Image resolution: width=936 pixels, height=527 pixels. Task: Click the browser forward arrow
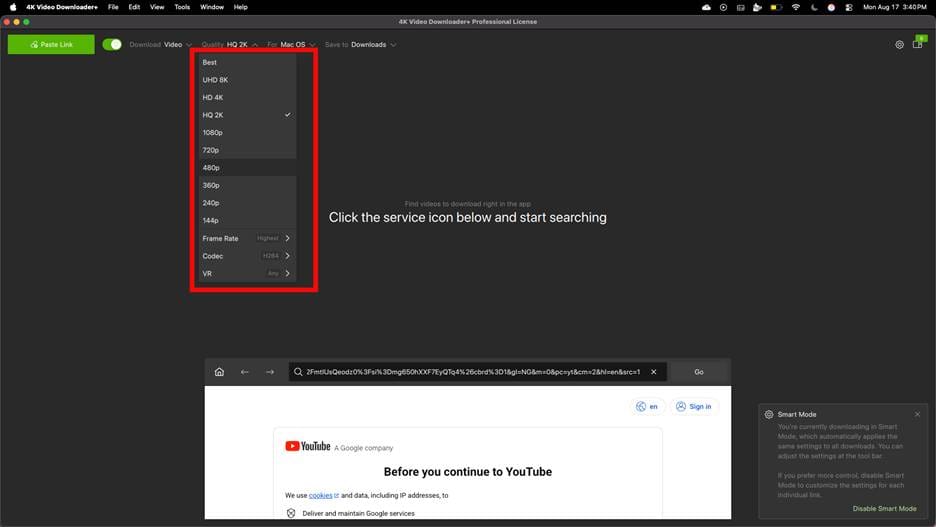point(270,372)
